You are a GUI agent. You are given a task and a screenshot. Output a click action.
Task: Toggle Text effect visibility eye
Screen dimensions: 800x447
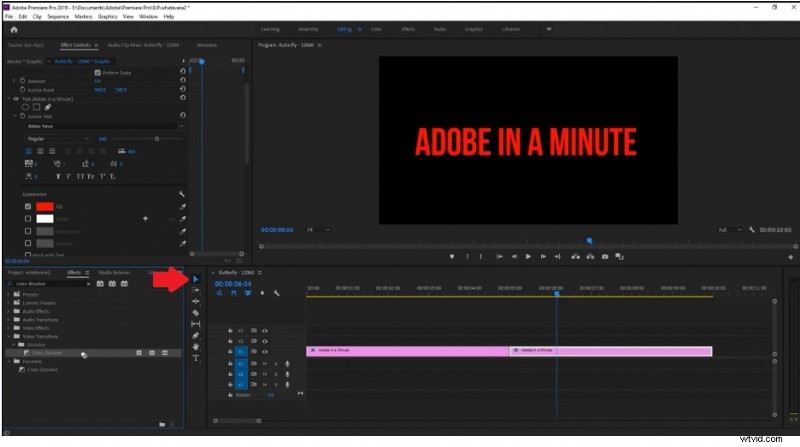16,98
